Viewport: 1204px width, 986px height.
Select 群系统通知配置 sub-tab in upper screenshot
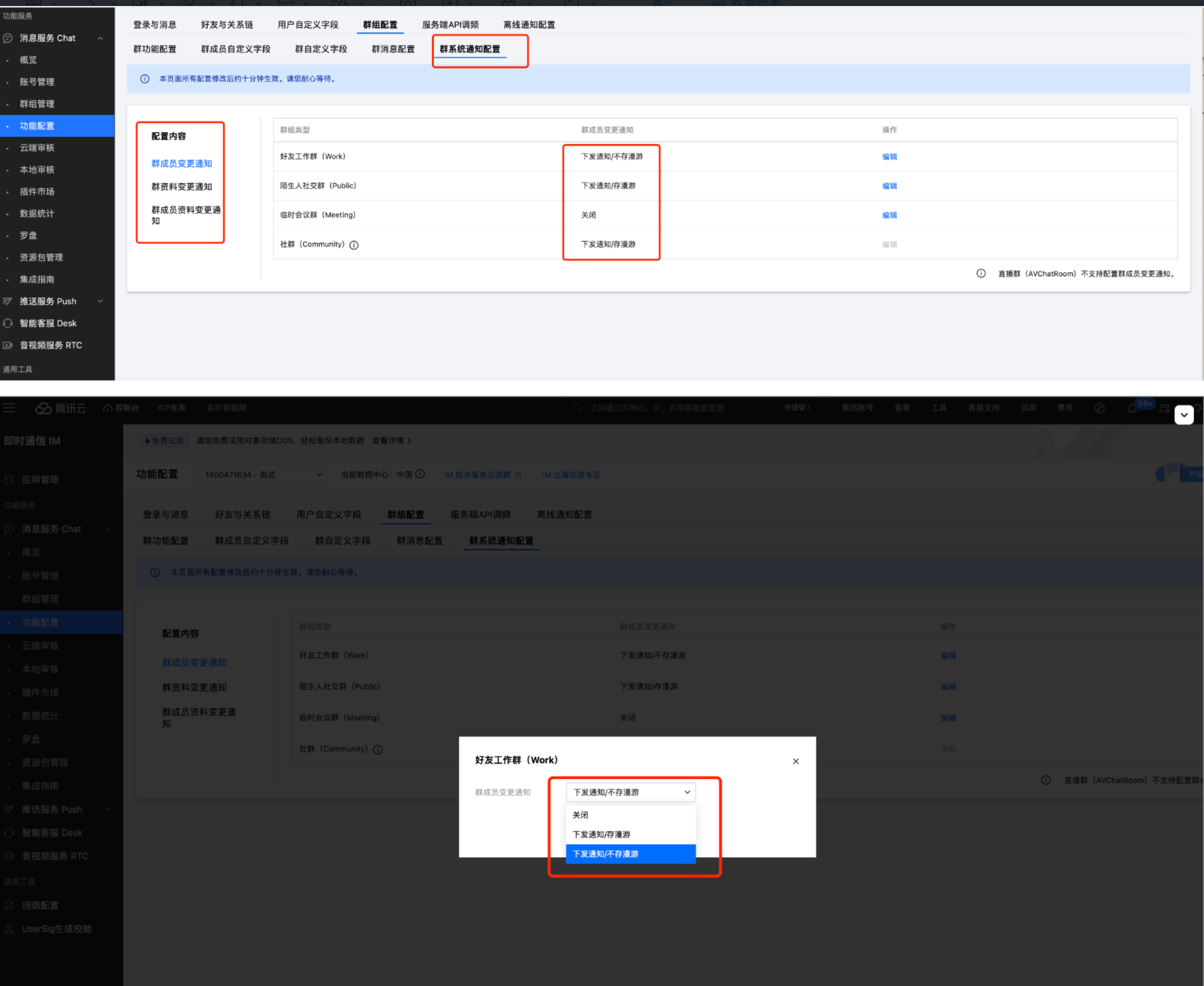[470, 49]
